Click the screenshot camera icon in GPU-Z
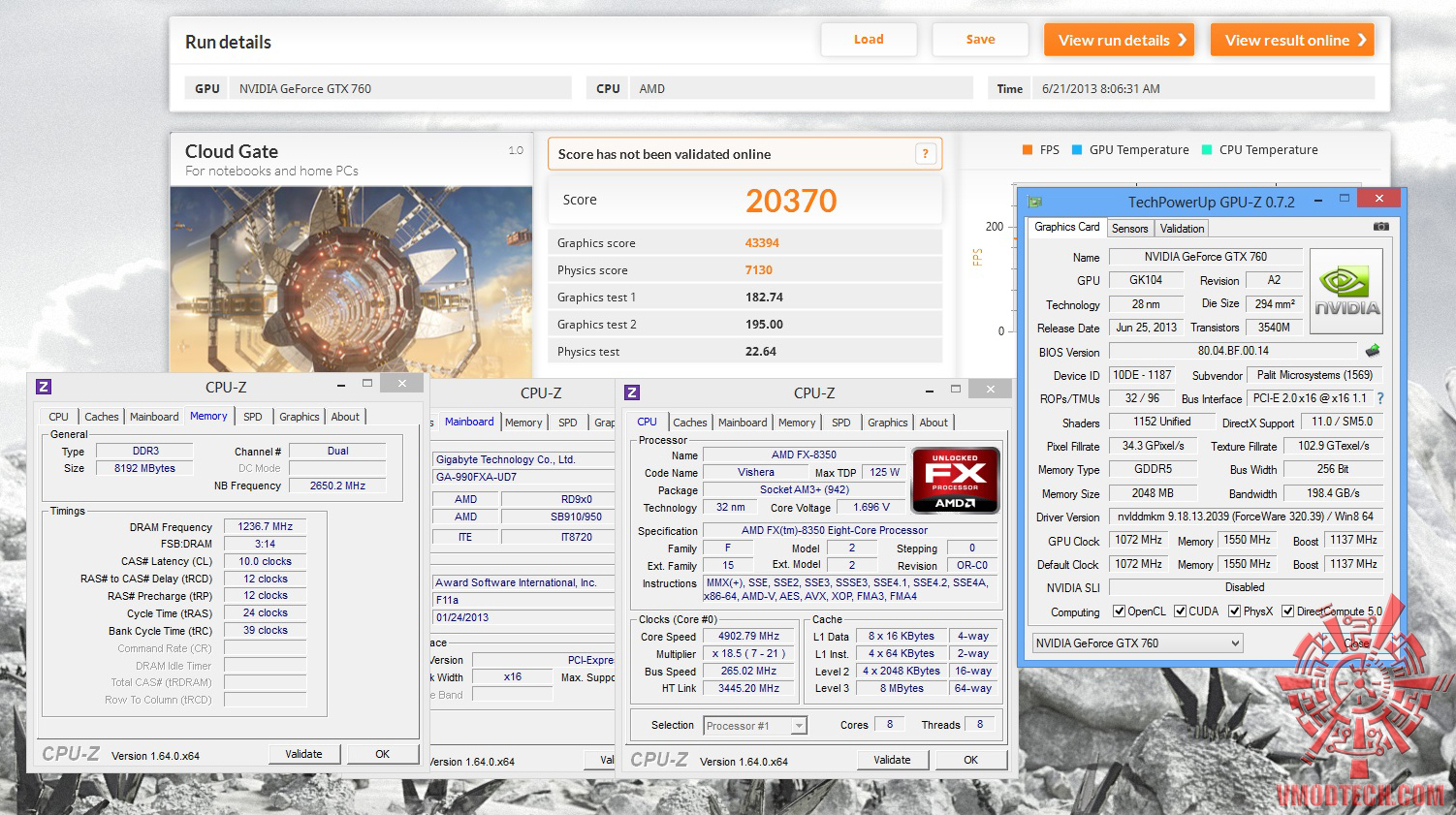Viewport: 1456px width, 815px height. coord(1381,227)
